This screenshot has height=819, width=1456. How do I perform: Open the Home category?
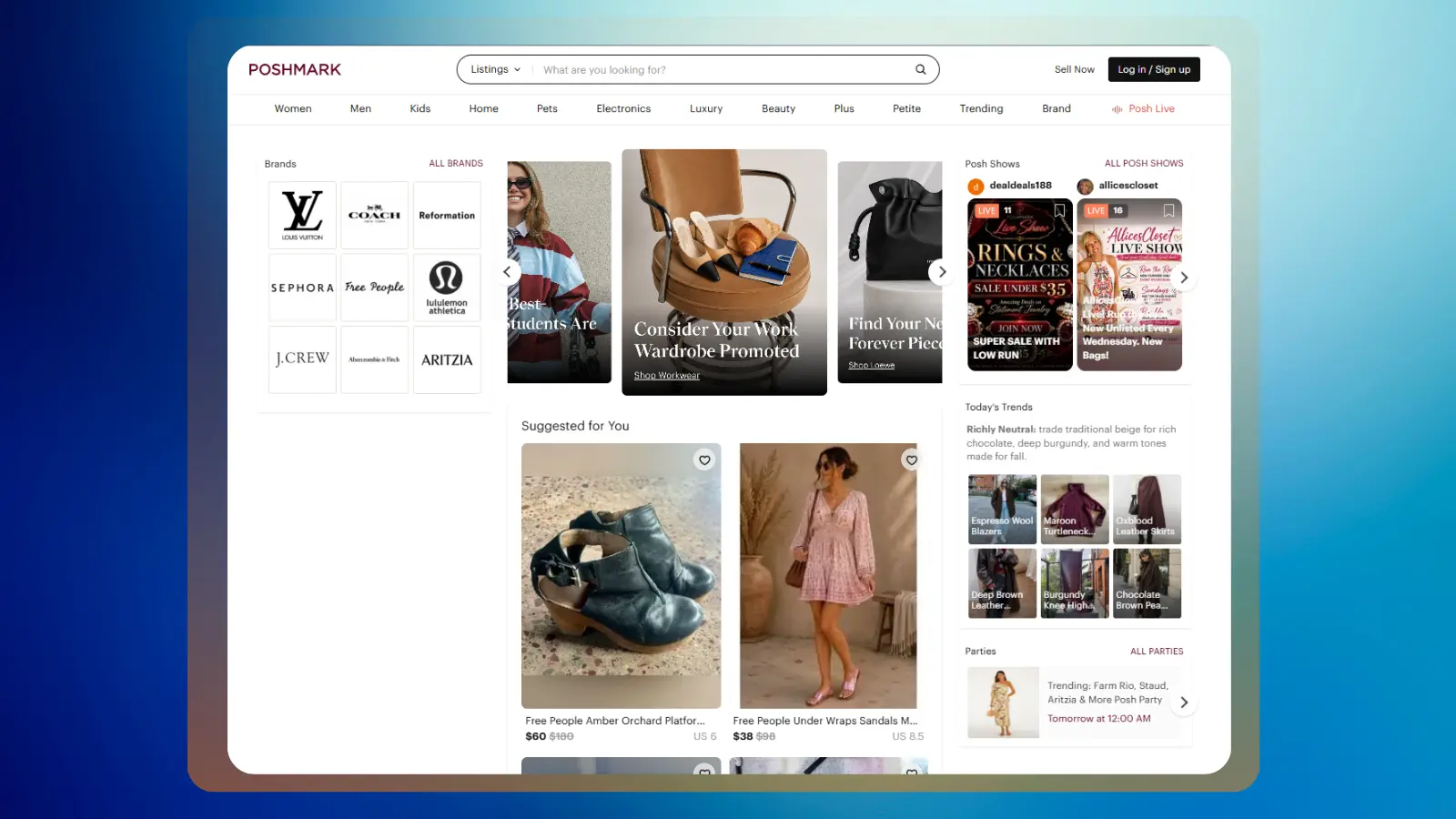pyautogui.click(x=484, y=108)
